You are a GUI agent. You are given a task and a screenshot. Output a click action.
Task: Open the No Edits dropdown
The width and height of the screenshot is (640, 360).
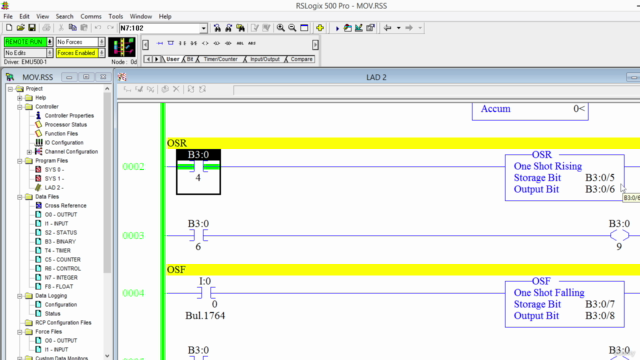50,53
